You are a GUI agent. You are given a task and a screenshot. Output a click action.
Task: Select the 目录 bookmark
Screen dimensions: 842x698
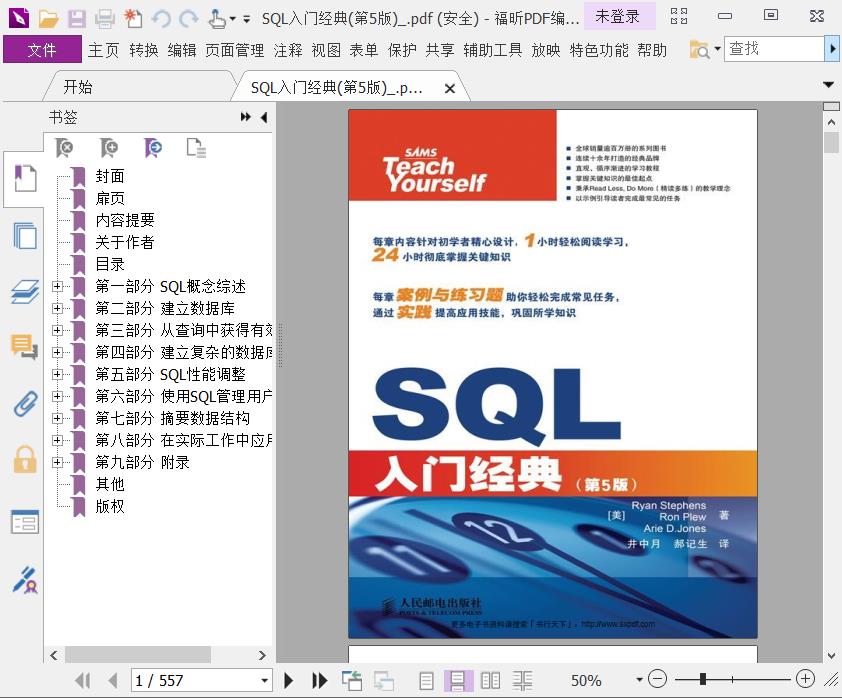tap(110, 264)
